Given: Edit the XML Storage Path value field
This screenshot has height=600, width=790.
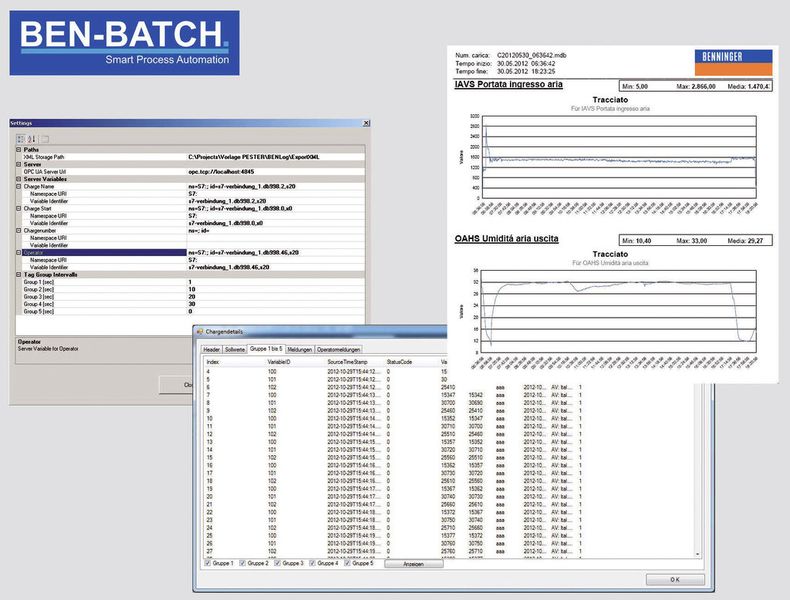Looking at the screenshot, I should pos(275,157).
